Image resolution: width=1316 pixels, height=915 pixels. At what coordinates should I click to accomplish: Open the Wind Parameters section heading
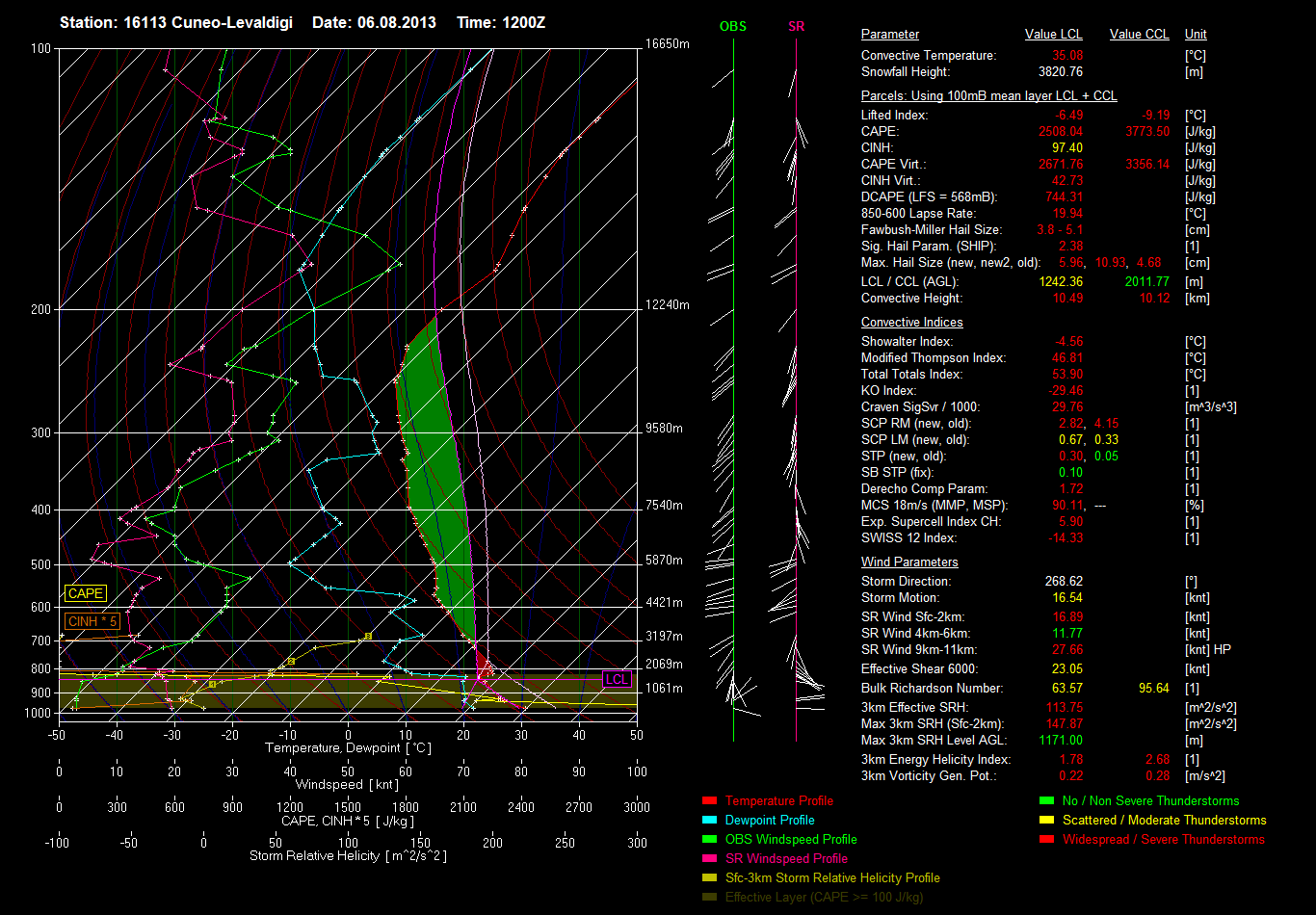(x=909, y=562)
